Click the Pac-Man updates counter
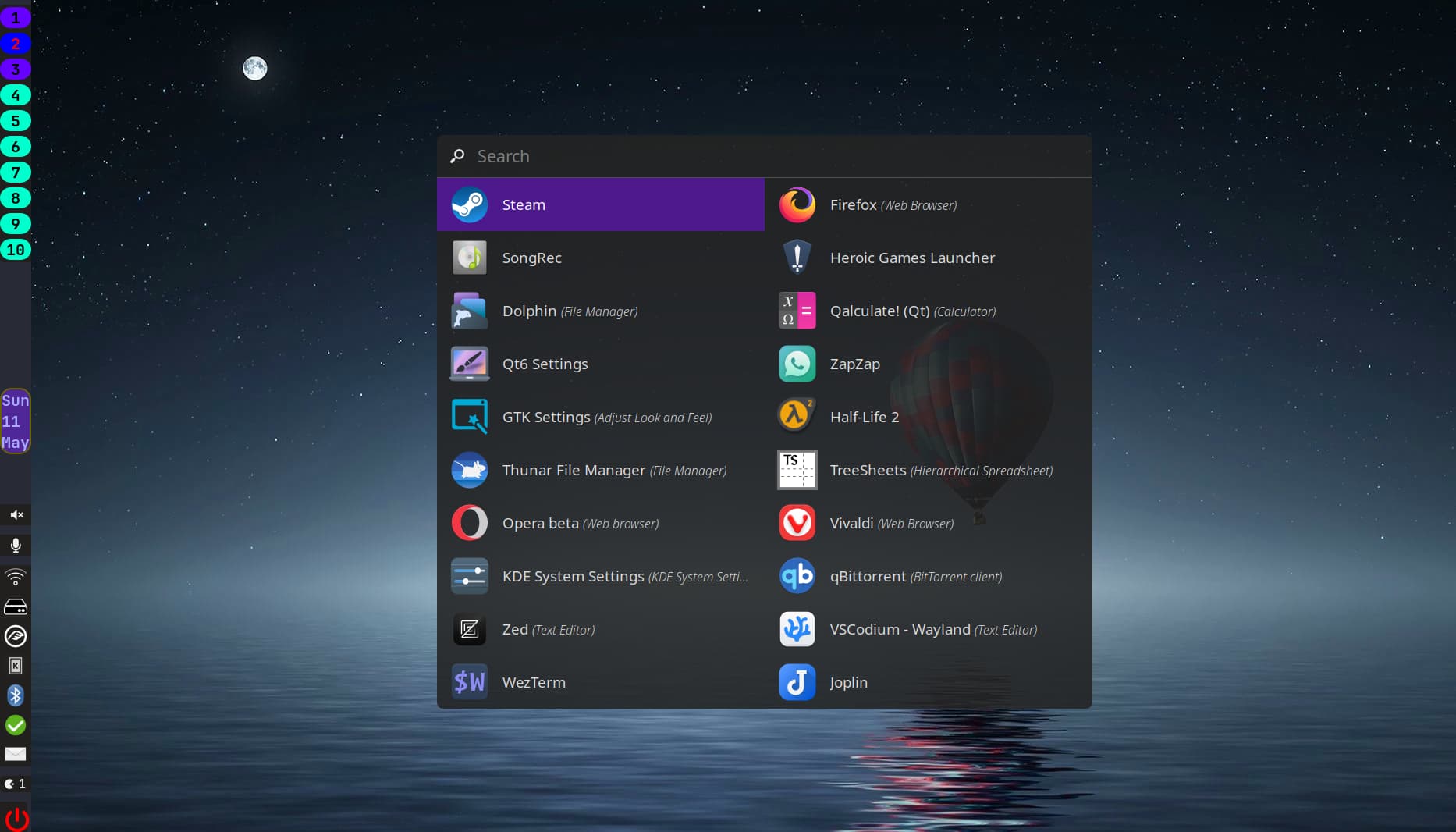The width and height of the screenshot is (1456, 832). tap(16, 784)
